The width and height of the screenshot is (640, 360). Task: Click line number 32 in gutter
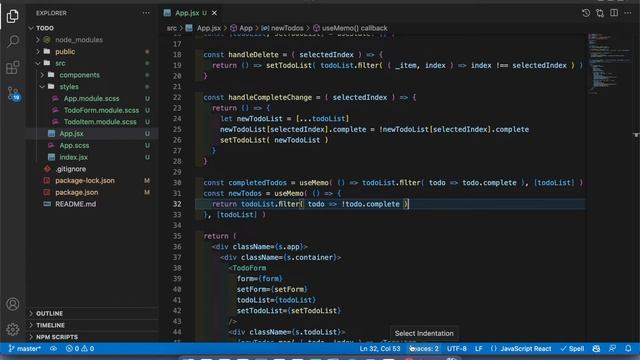tap(177, 204)
